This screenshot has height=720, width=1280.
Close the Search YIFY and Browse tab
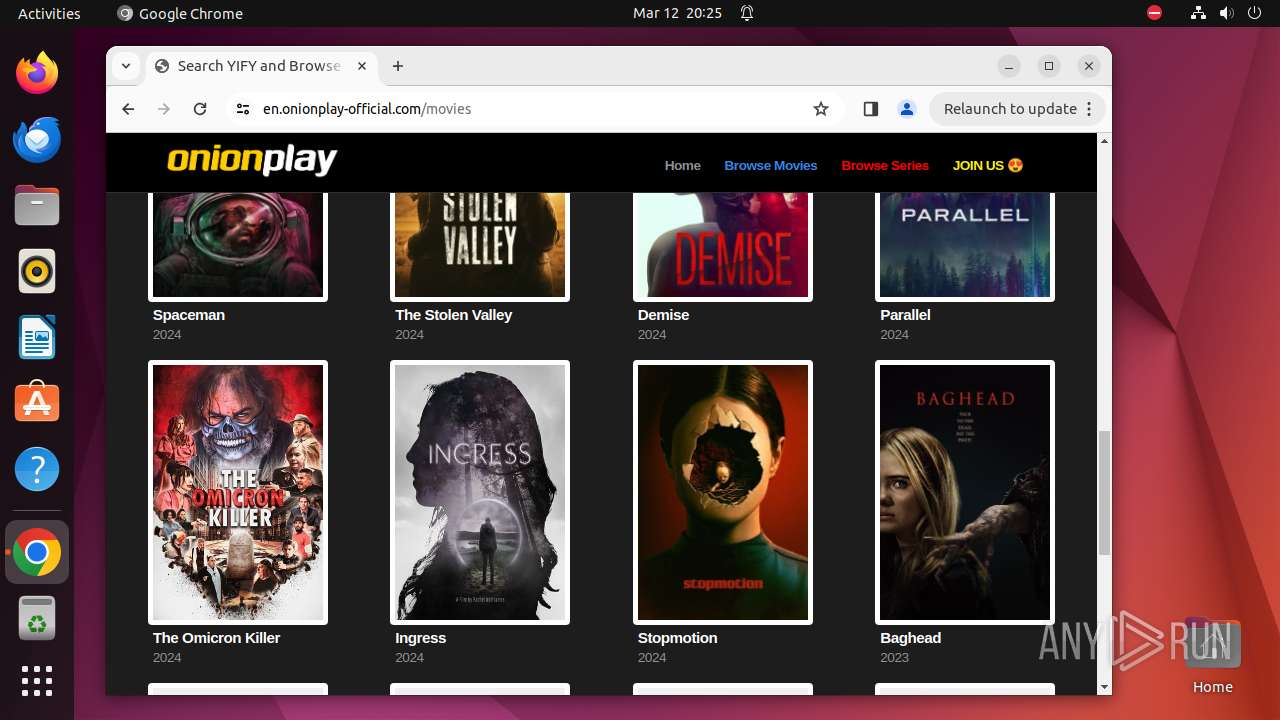[x=362, y=66]
